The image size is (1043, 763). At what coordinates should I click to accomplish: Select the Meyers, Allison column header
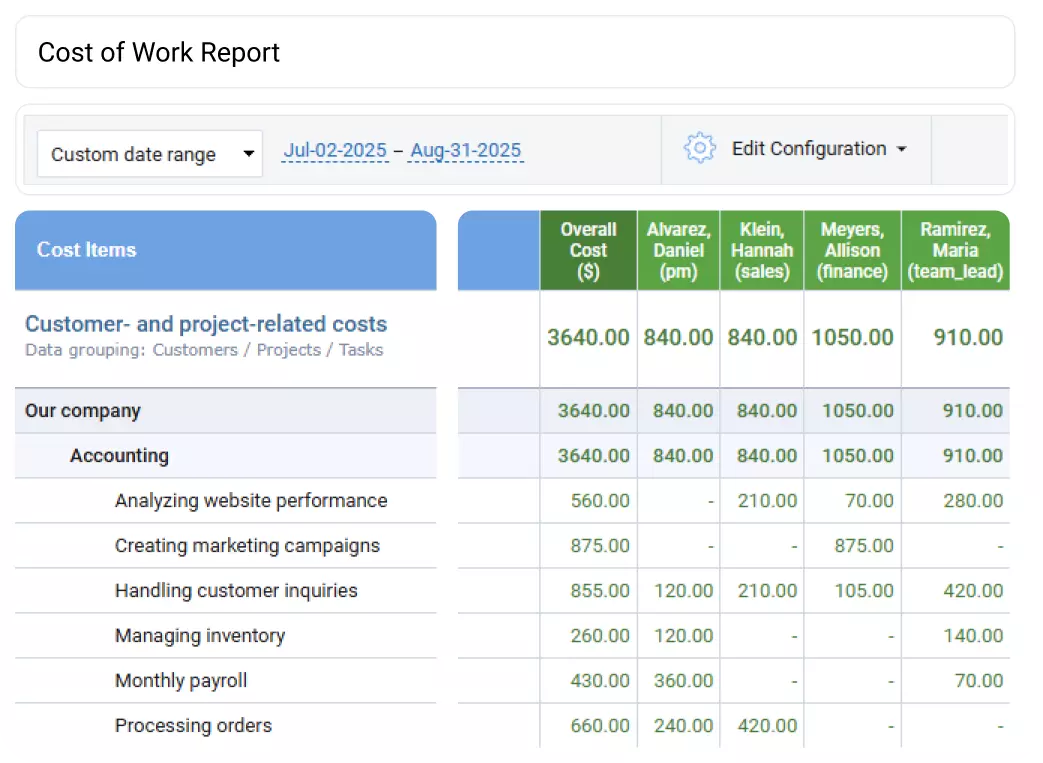pyautogui.click(x=852, y=250)
